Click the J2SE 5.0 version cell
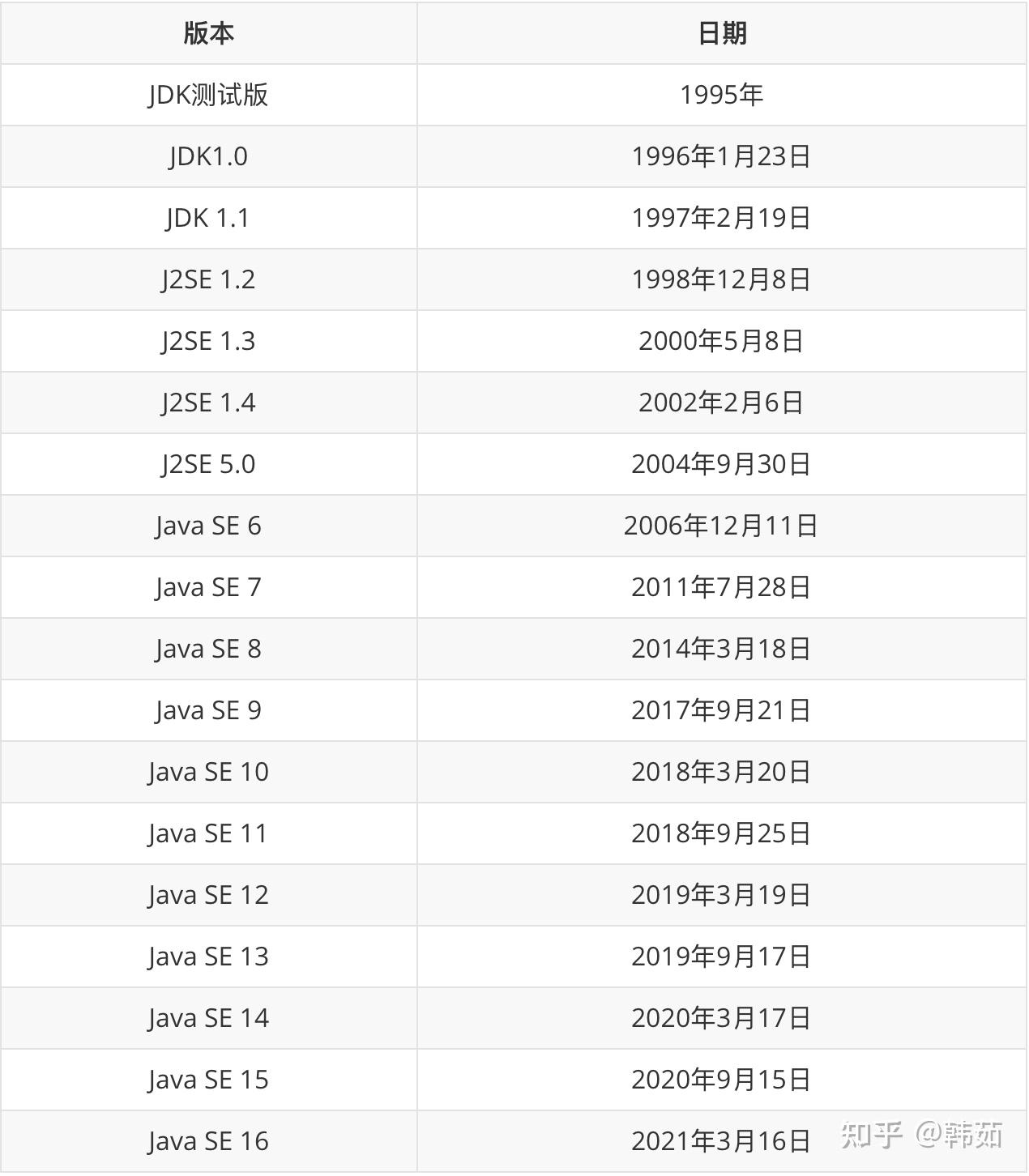Screen dimensions: 1029x1176 (208, 464)
